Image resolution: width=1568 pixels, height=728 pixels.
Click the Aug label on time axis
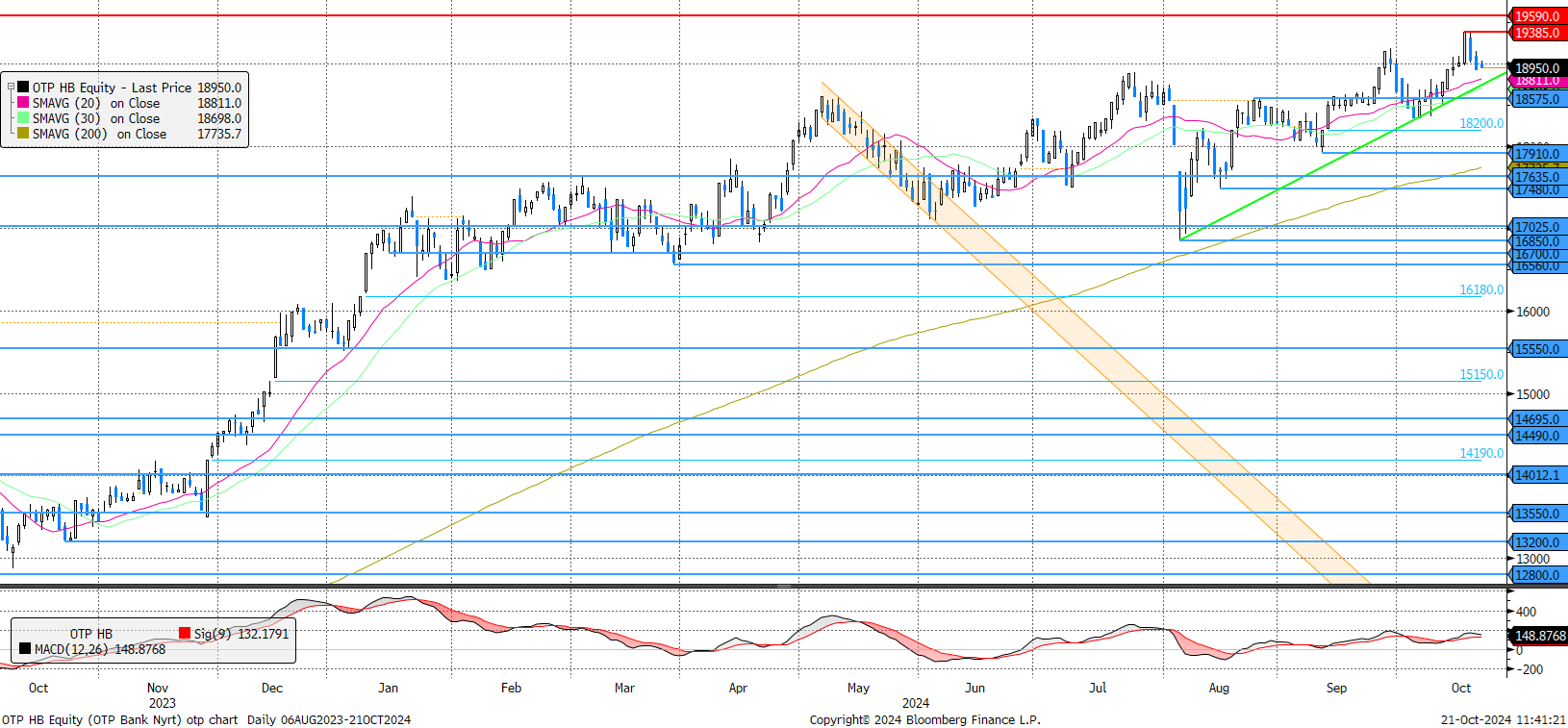1219,688
